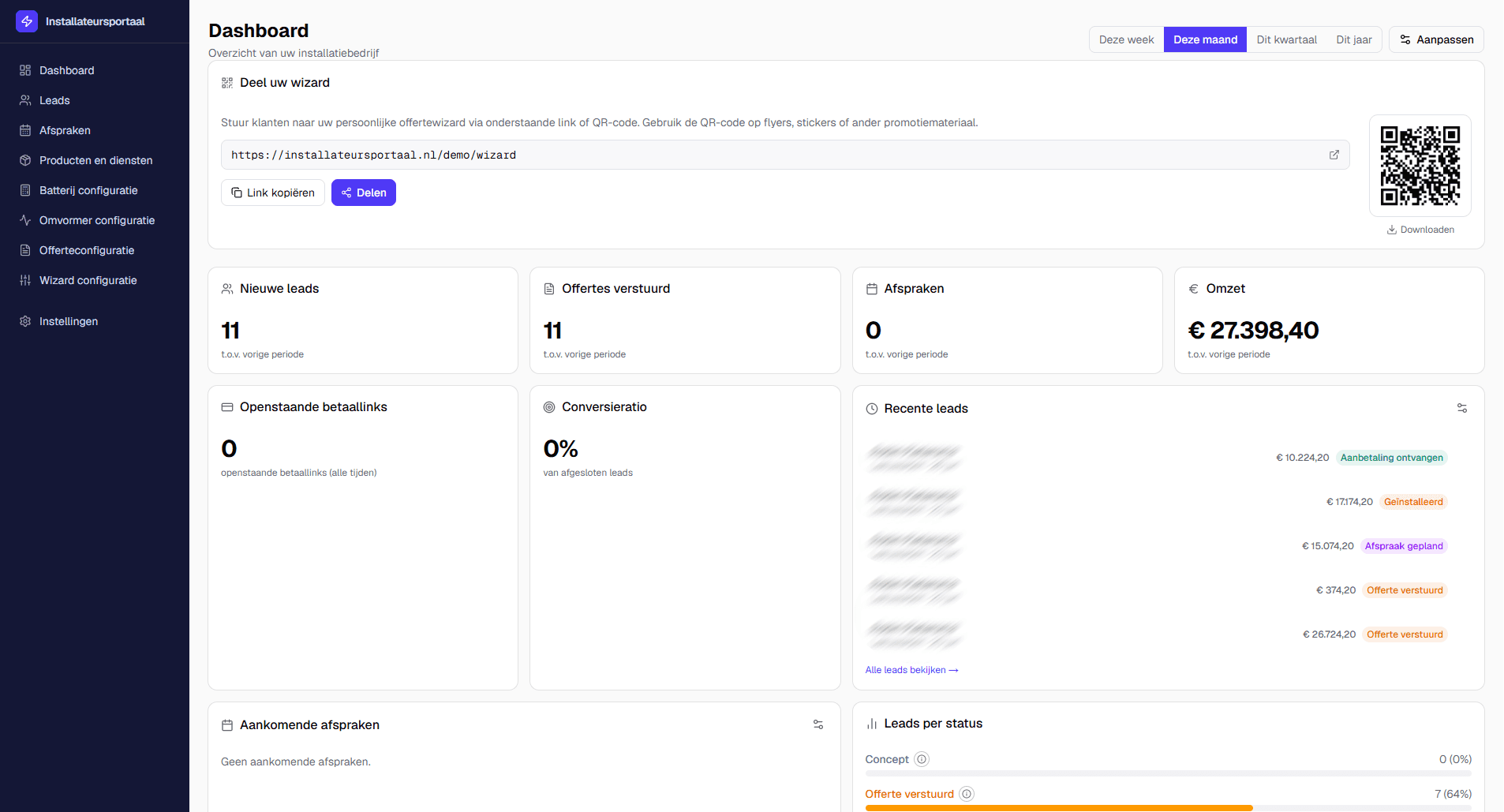Click the Instellingen gear icon
The image size is (1504, 812).
coord(25,321)
